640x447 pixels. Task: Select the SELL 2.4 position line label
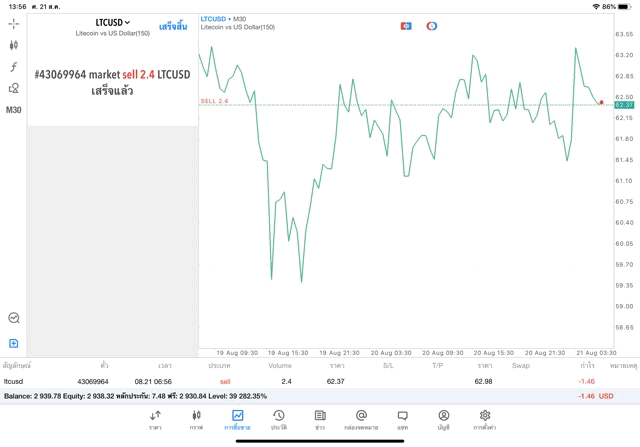pos(214,101)
